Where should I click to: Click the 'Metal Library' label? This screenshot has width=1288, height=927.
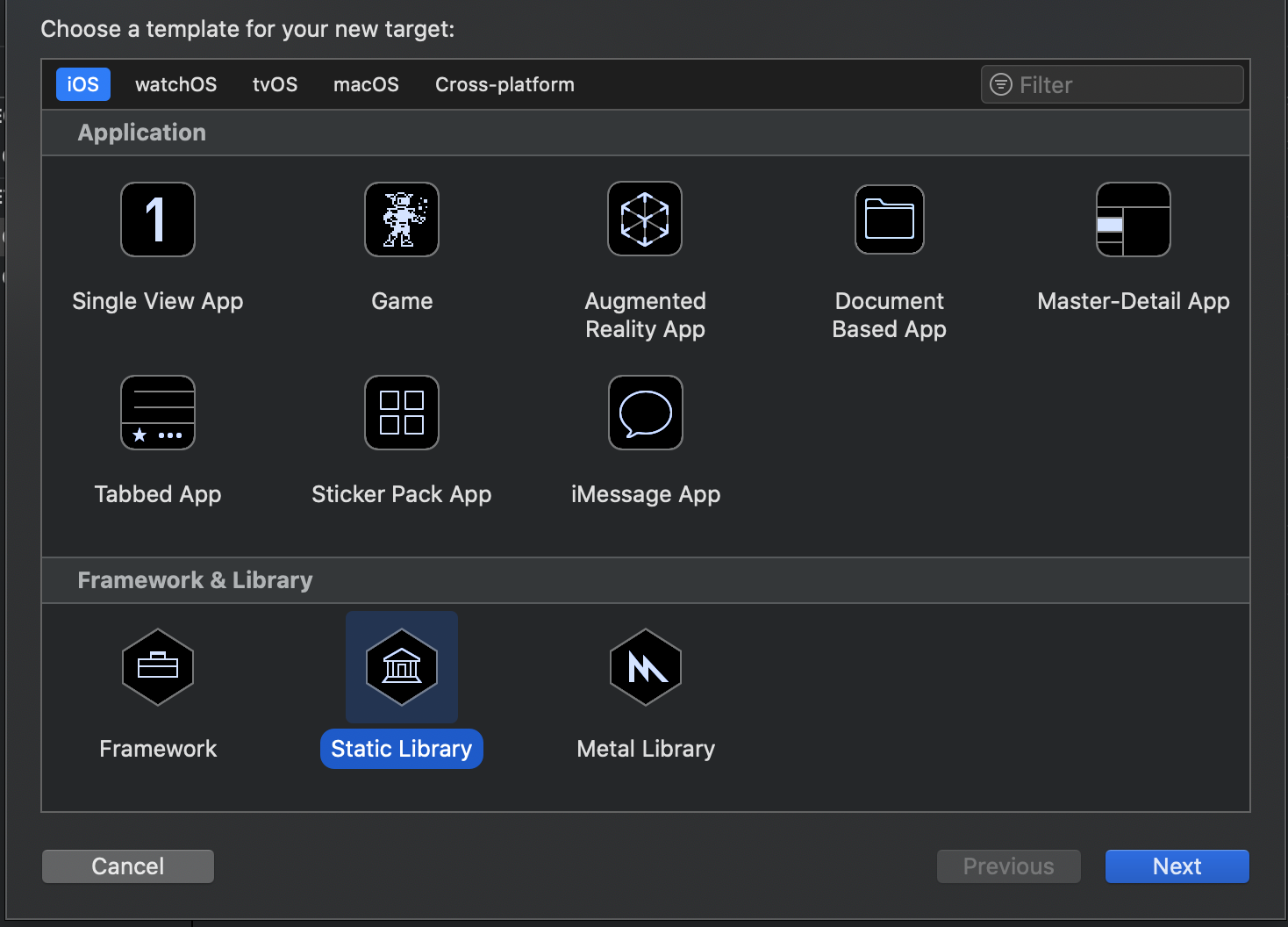tap(646, 749)
